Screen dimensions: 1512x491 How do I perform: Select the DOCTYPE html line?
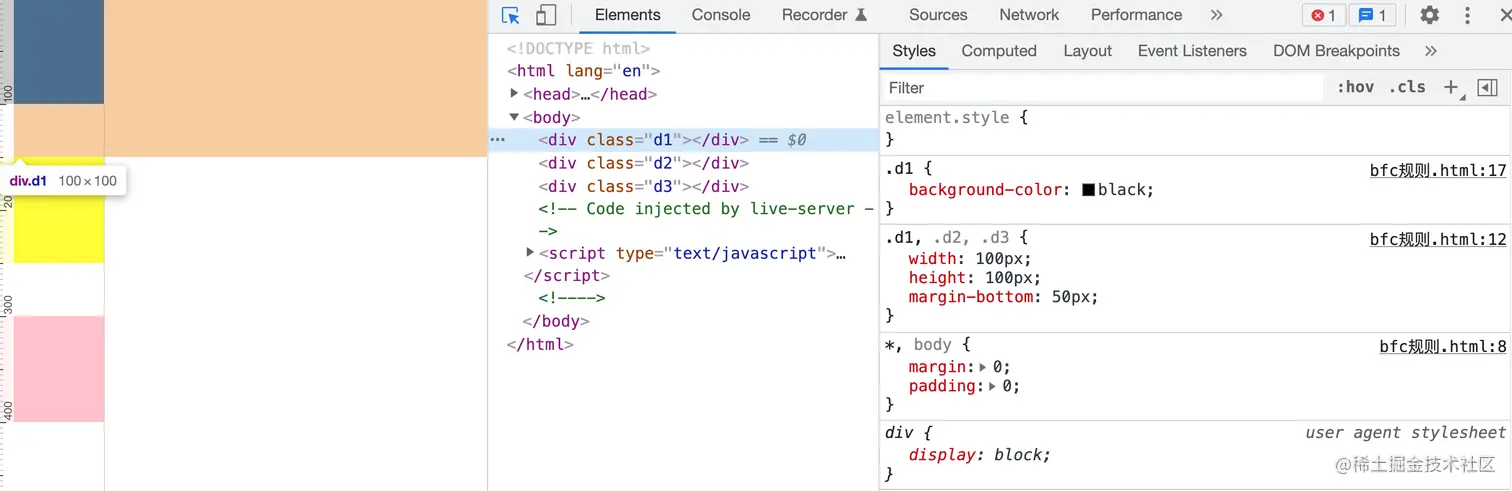click(x=578, y=48)
